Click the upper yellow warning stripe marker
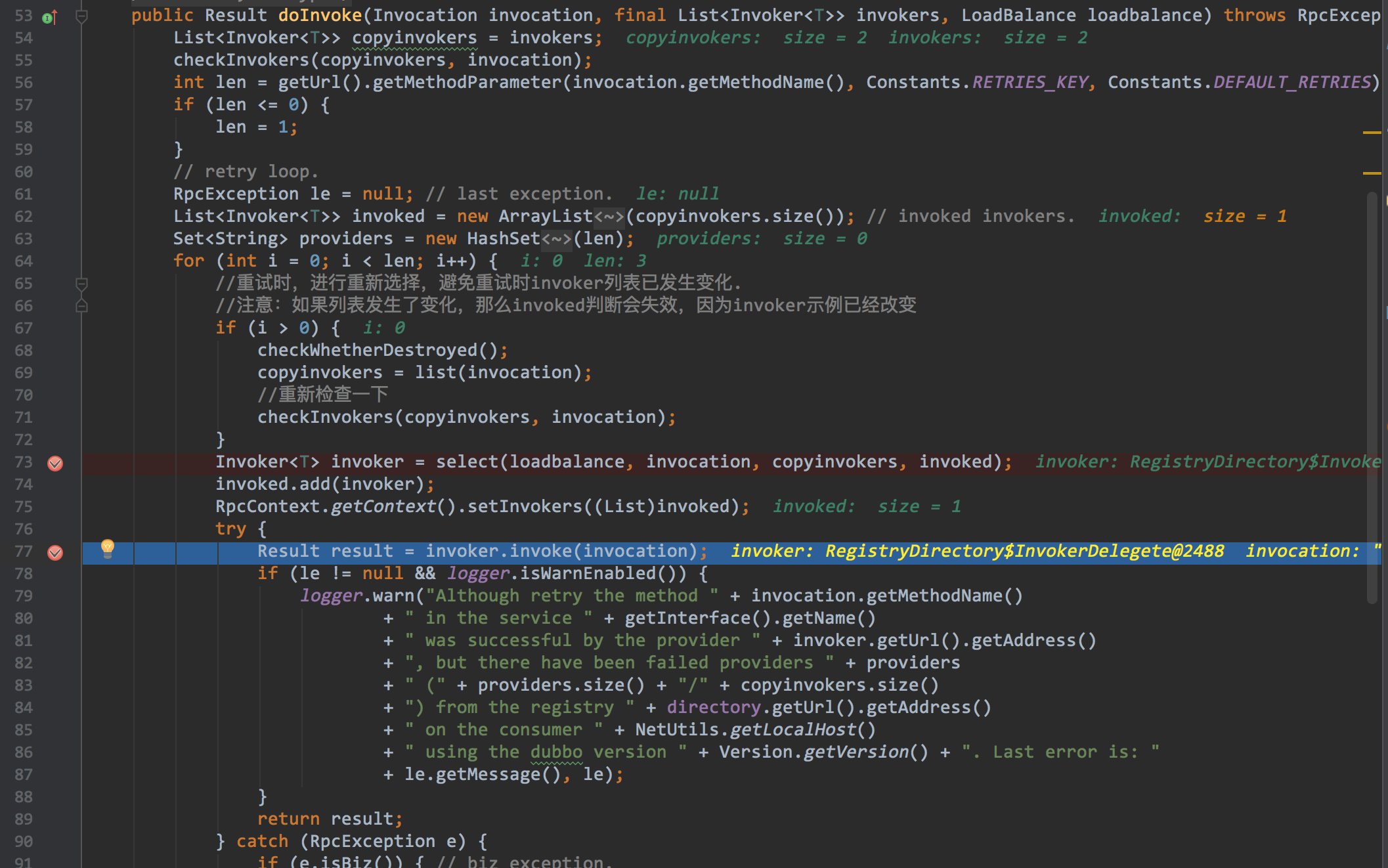Screen dimensions: 1388x868 pos(1372,133)
